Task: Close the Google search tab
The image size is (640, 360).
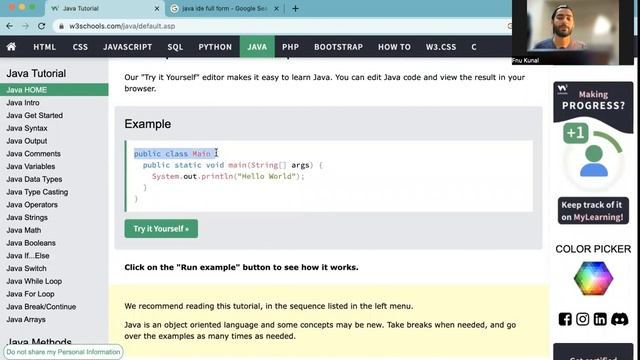Action: (x=276, y=8)
